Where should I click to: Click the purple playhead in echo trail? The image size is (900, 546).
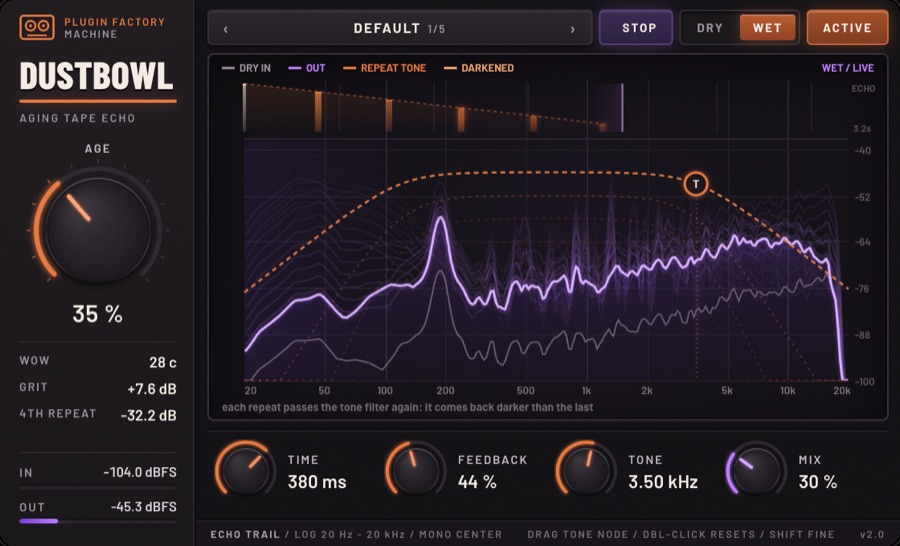click(x=622, y=108)
